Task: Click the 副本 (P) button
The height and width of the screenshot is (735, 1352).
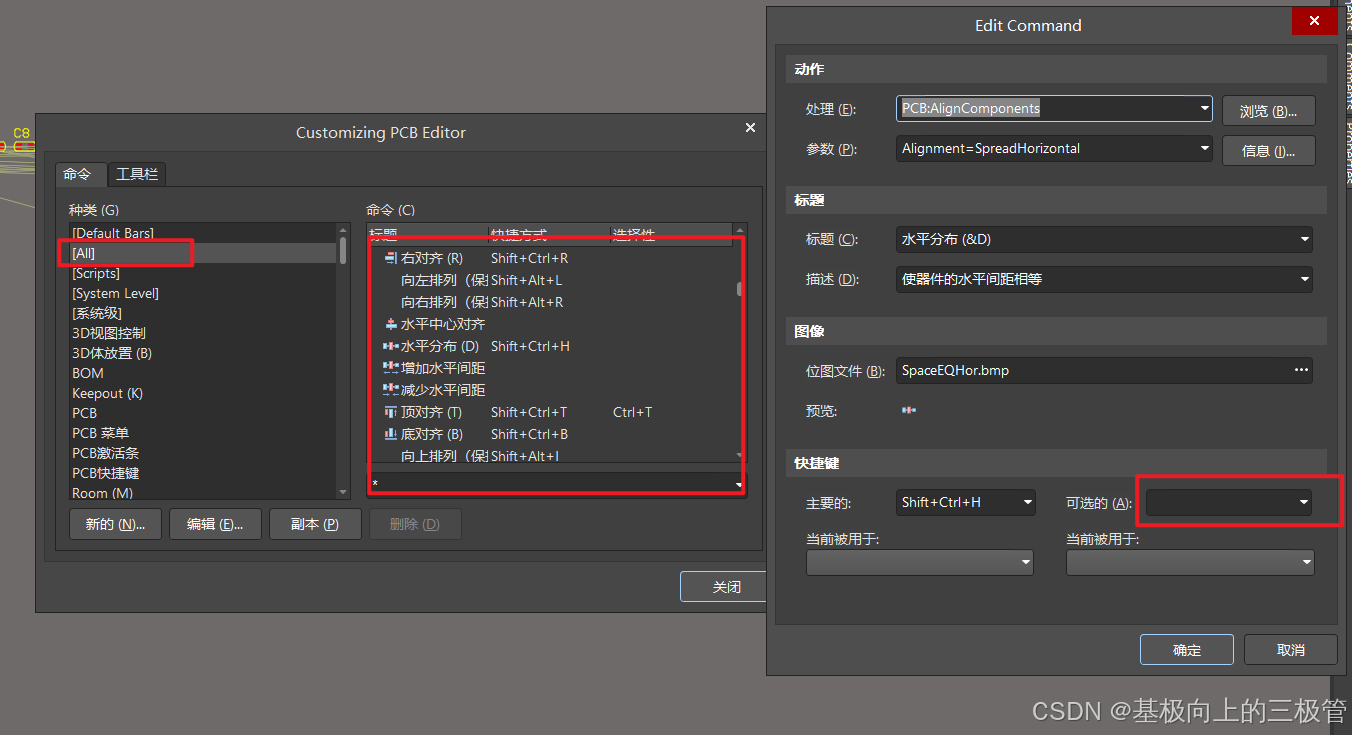Action: pyautogui.click(x=315, y=524)
